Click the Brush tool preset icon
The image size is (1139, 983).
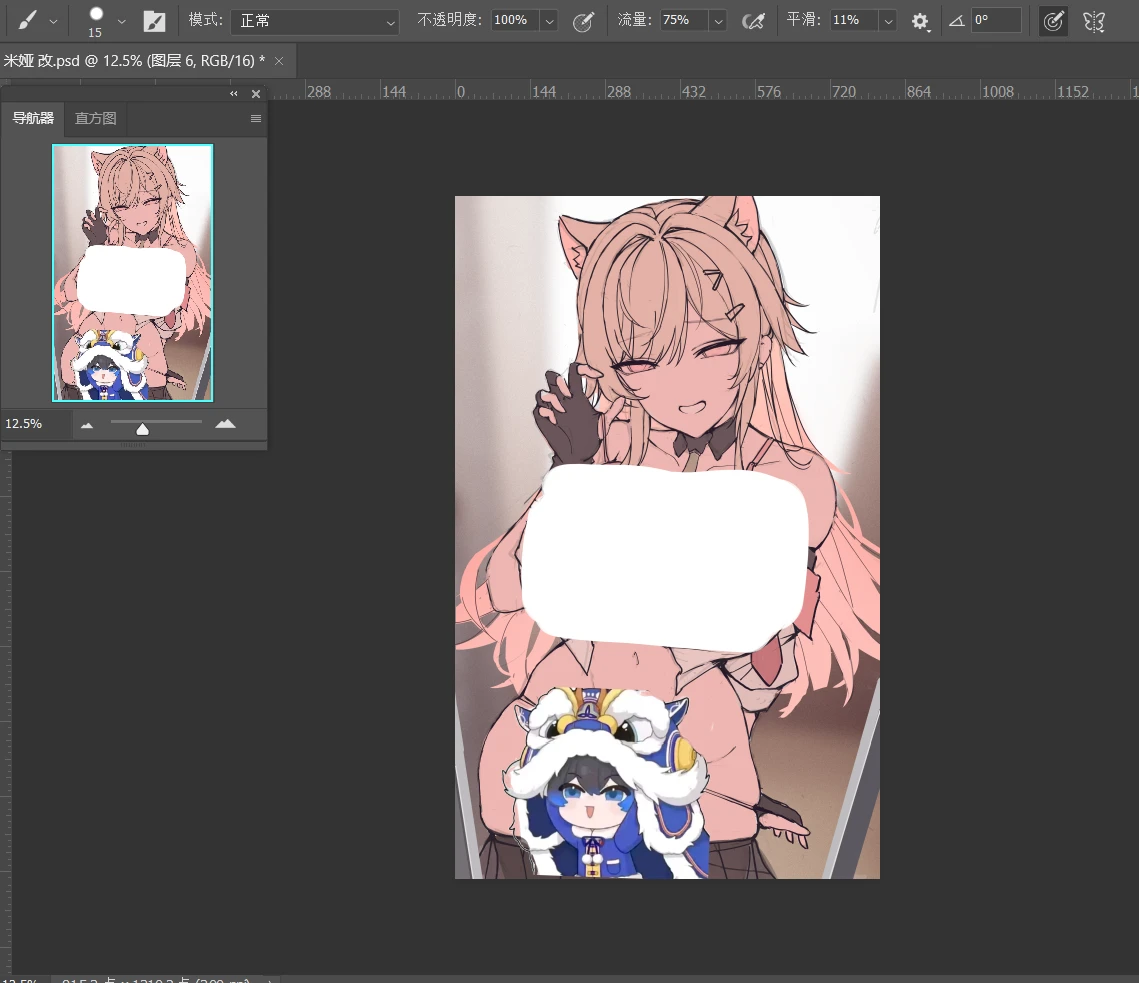click(x=28, y=20)
